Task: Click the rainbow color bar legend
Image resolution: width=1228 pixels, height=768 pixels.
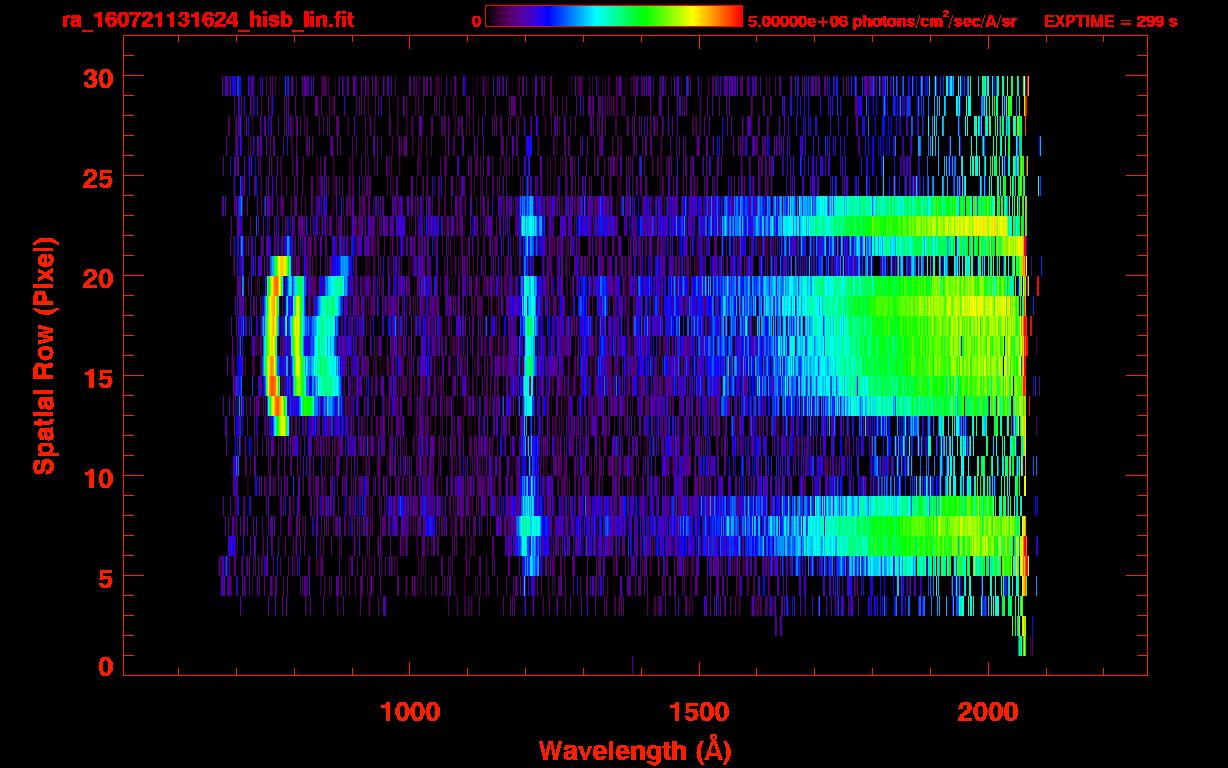Action: (614, 16)
